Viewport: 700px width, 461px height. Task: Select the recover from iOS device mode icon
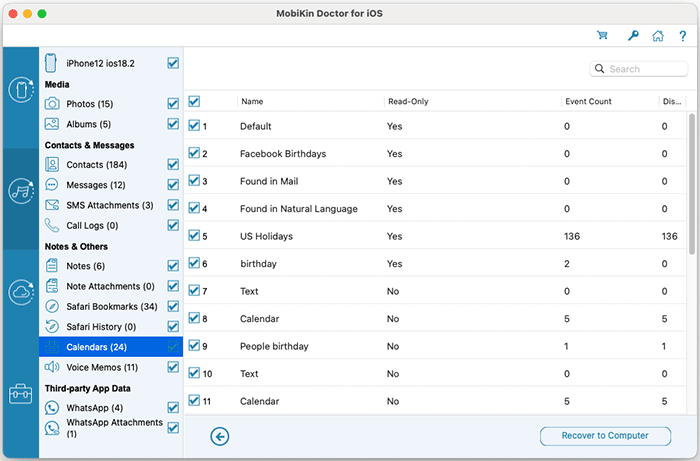(x=21, y=90)
